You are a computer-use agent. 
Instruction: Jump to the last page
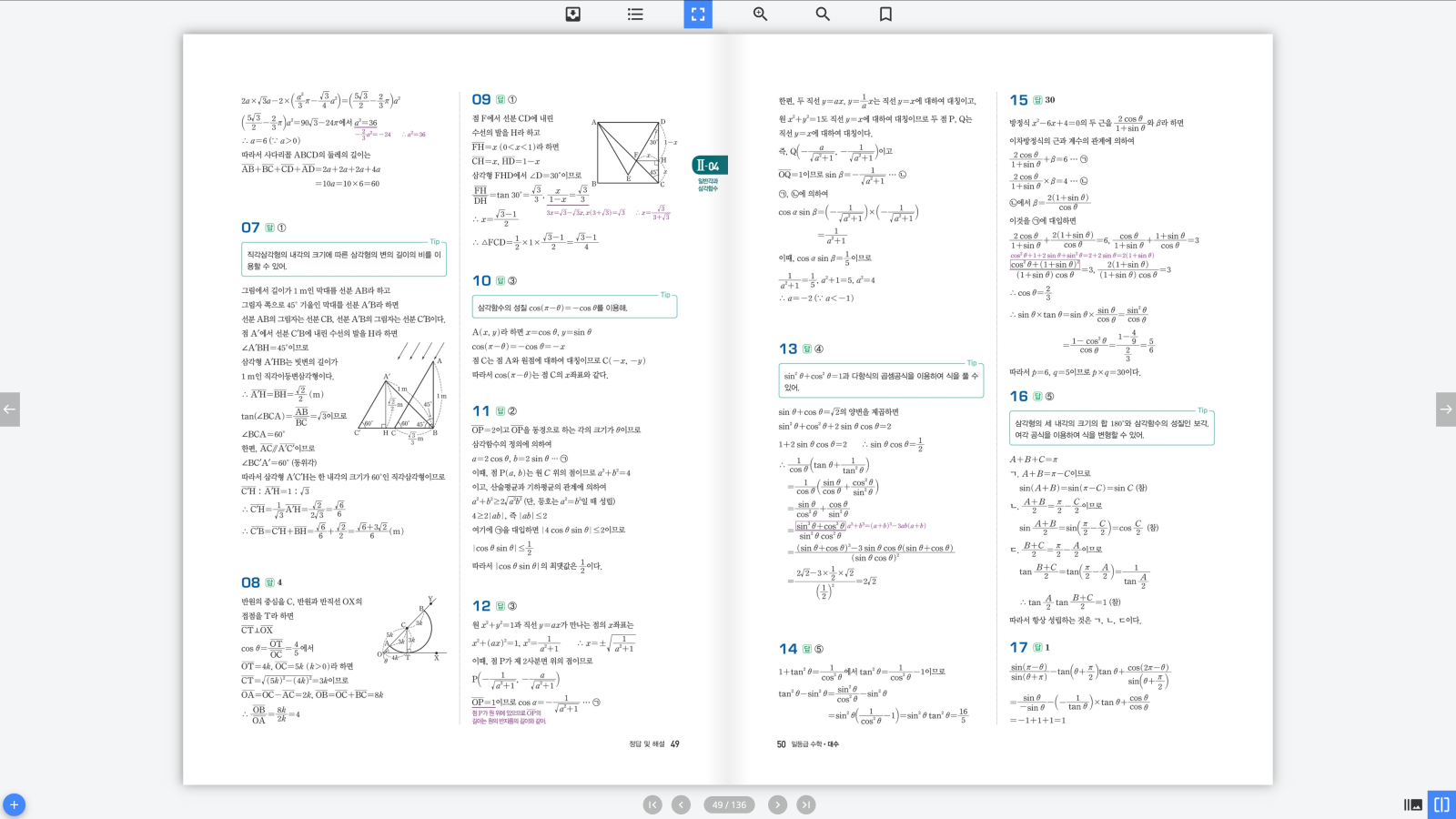coord(806,804)
